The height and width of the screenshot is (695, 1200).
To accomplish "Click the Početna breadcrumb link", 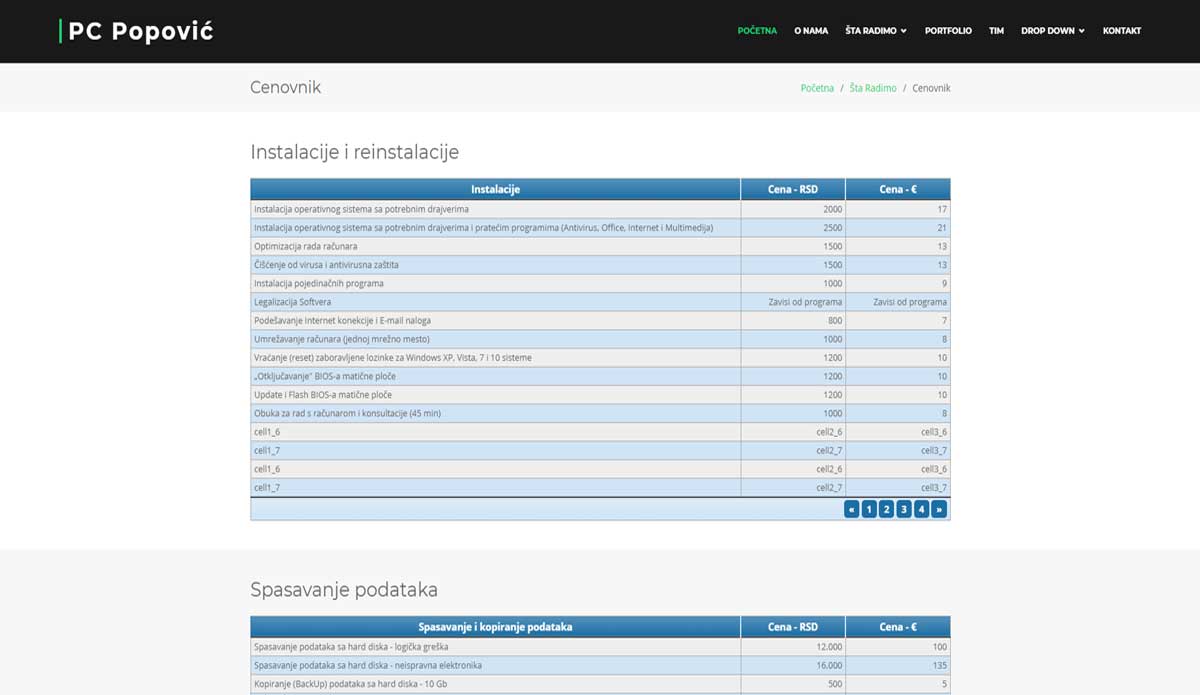I will pos(817,88).
